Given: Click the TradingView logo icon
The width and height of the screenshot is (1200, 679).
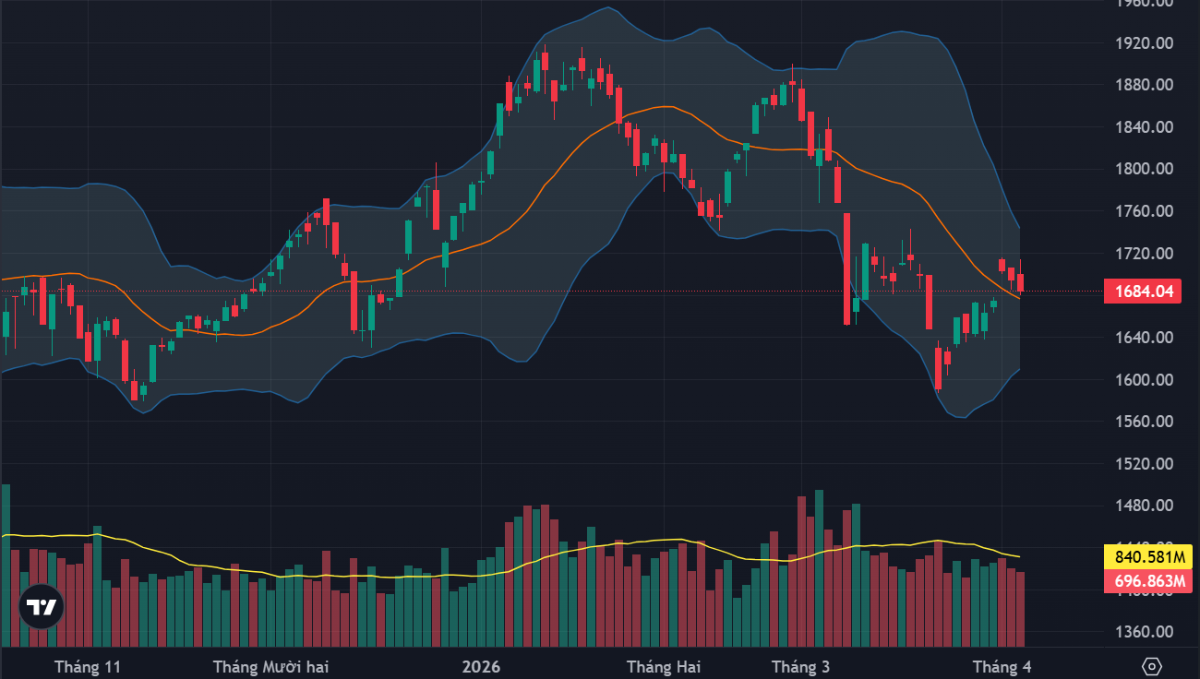Looking at the screenshot, I should click(x=41, y=607).
